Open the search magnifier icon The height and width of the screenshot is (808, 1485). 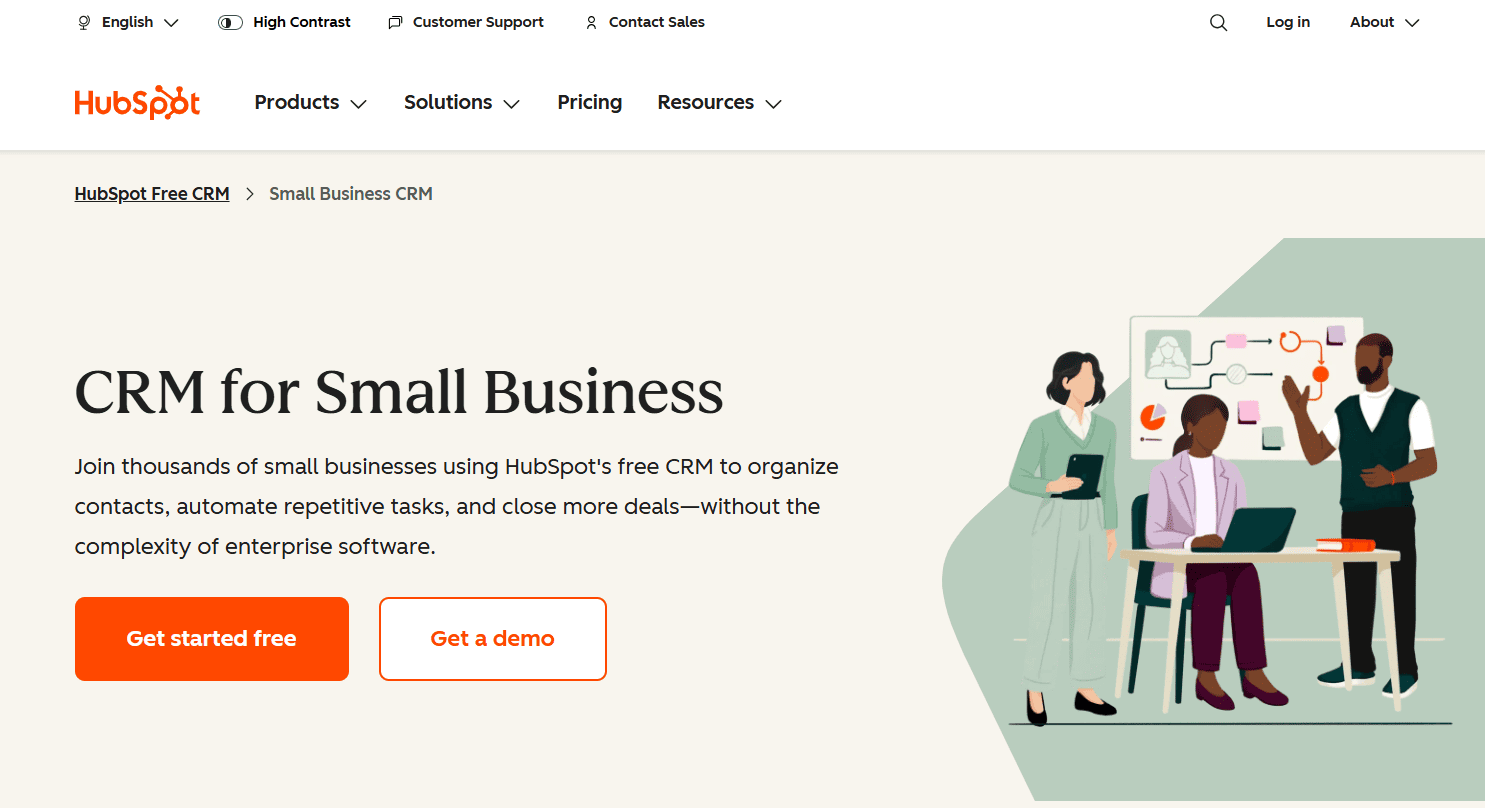[x=1218, y=22]
